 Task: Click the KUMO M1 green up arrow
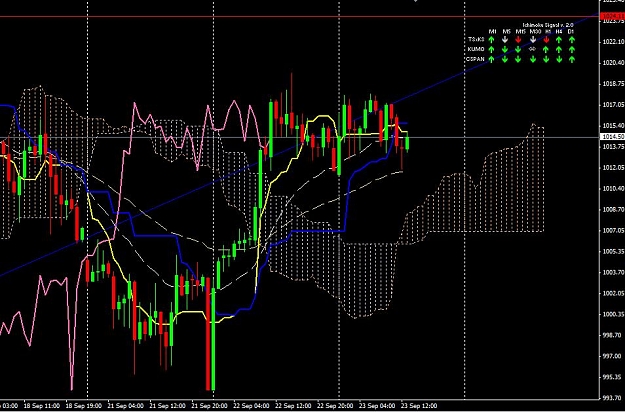tap(491, 49)
